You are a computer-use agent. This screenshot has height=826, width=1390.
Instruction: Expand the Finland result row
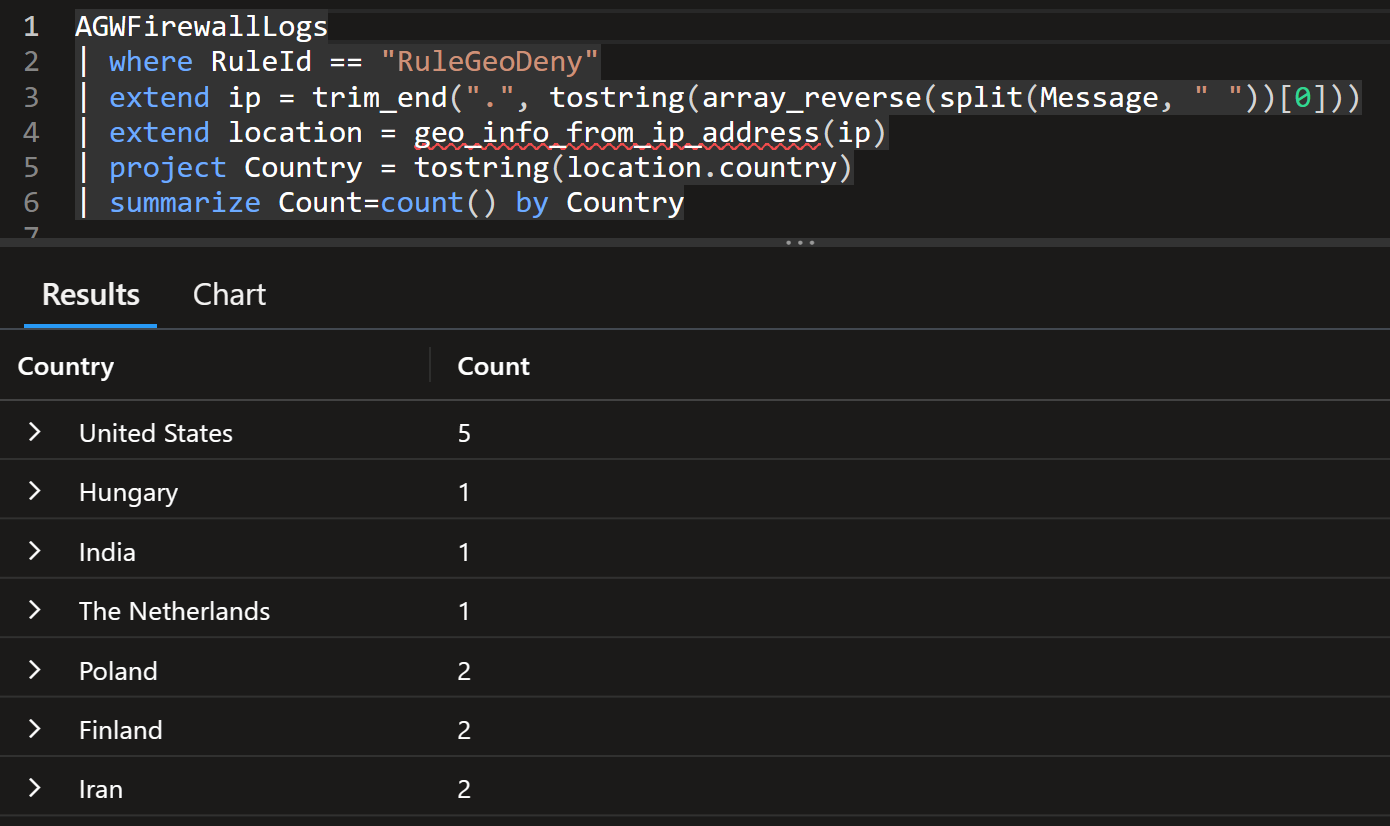(35, 729)
